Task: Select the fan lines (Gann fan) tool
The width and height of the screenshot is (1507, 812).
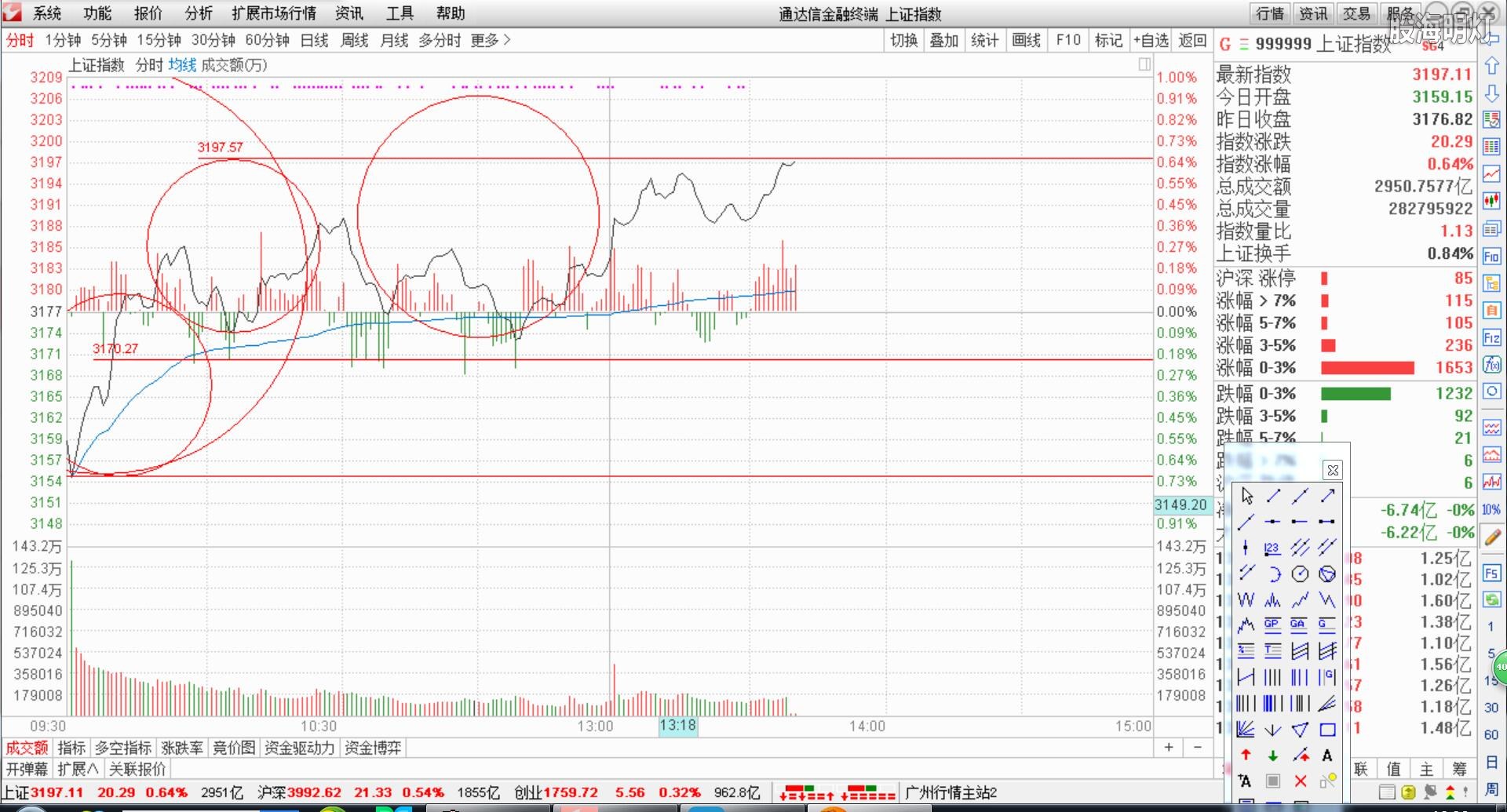Action: click(1246, 730)
